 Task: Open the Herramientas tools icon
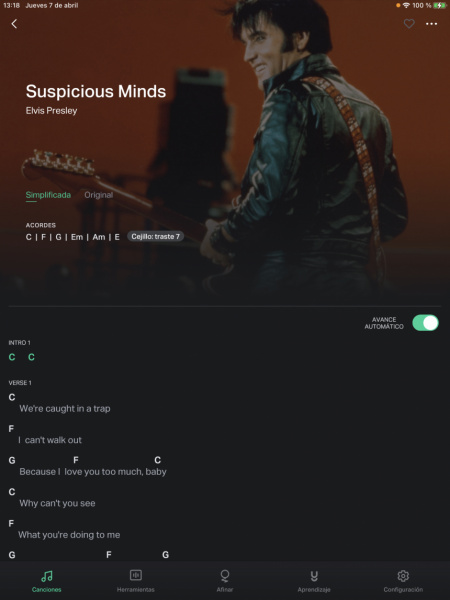point(136,575)
